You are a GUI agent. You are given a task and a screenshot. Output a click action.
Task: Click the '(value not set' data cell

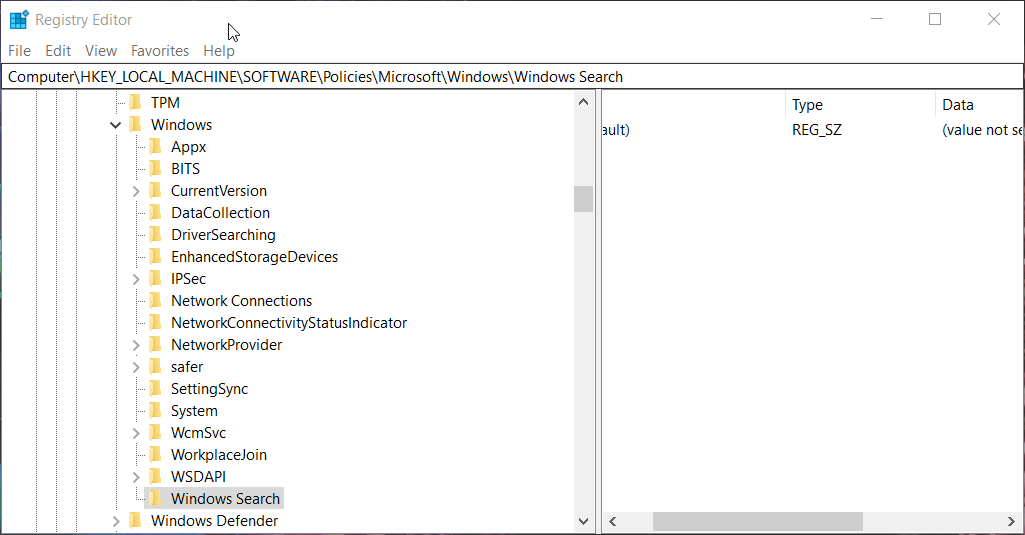pyautogui.click(x=981, y=129)
